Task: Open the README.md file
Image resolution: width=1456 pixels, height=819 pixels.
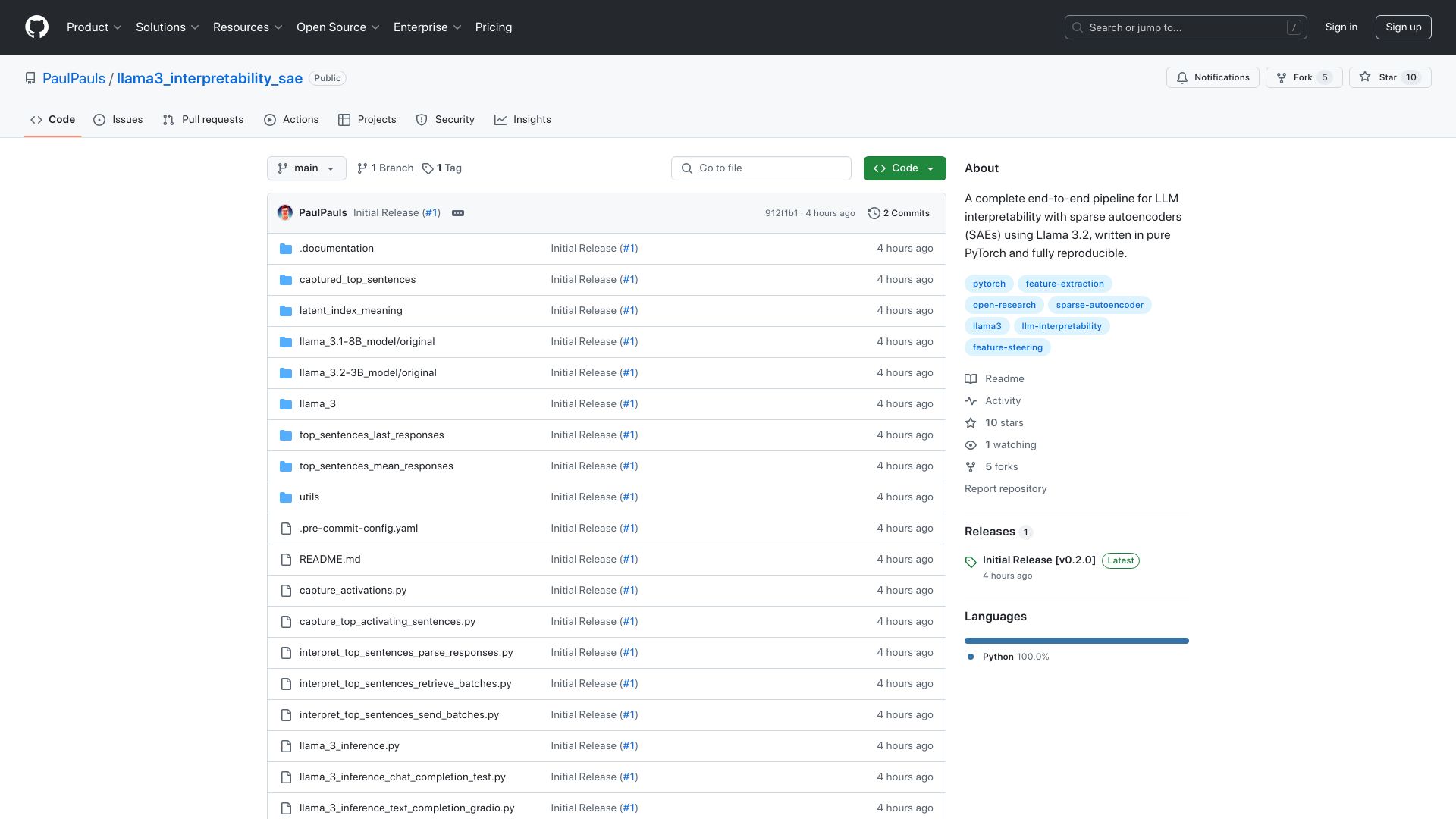Action: click(x=330, y=560)
